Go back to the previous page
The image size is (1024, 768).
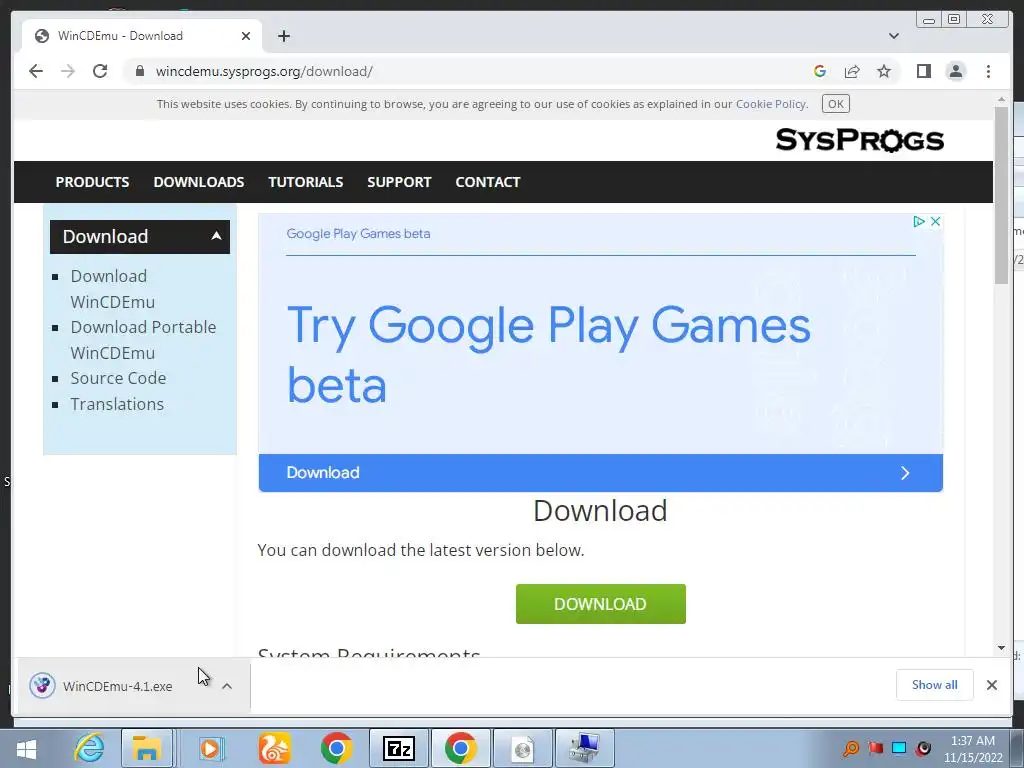36,71
